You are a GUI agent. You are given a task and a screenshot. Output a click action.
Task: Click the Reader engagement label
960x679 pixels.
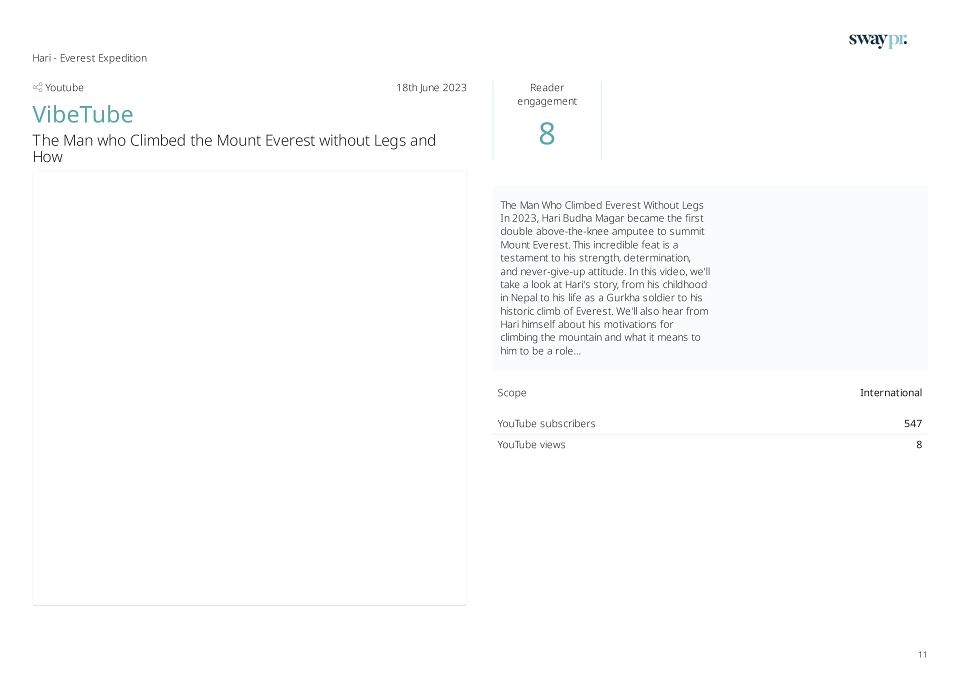click(547, 94)
